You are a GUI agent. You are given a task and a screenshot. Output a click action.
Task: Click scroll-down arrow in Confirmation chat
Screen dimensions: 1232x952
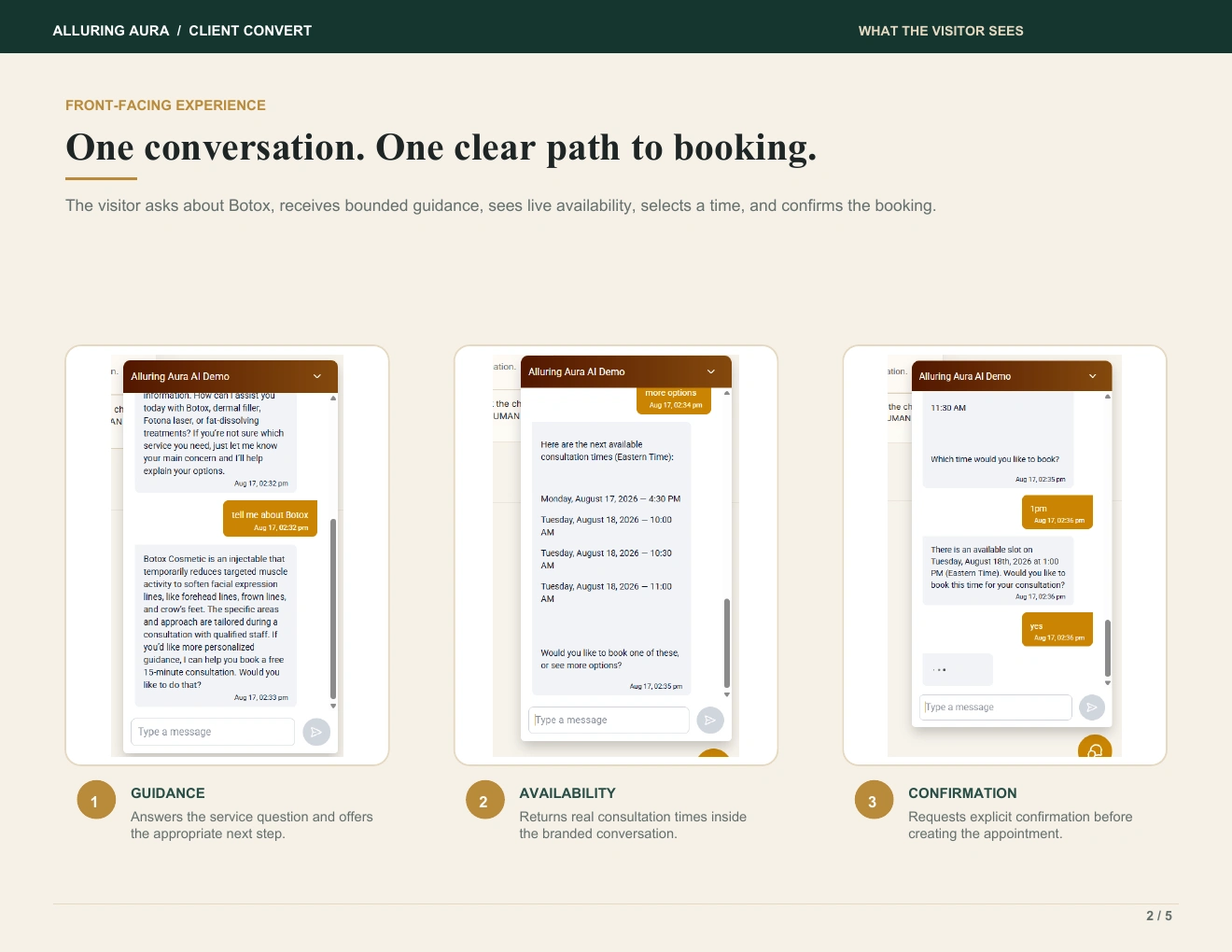(x=1108, y=683)
